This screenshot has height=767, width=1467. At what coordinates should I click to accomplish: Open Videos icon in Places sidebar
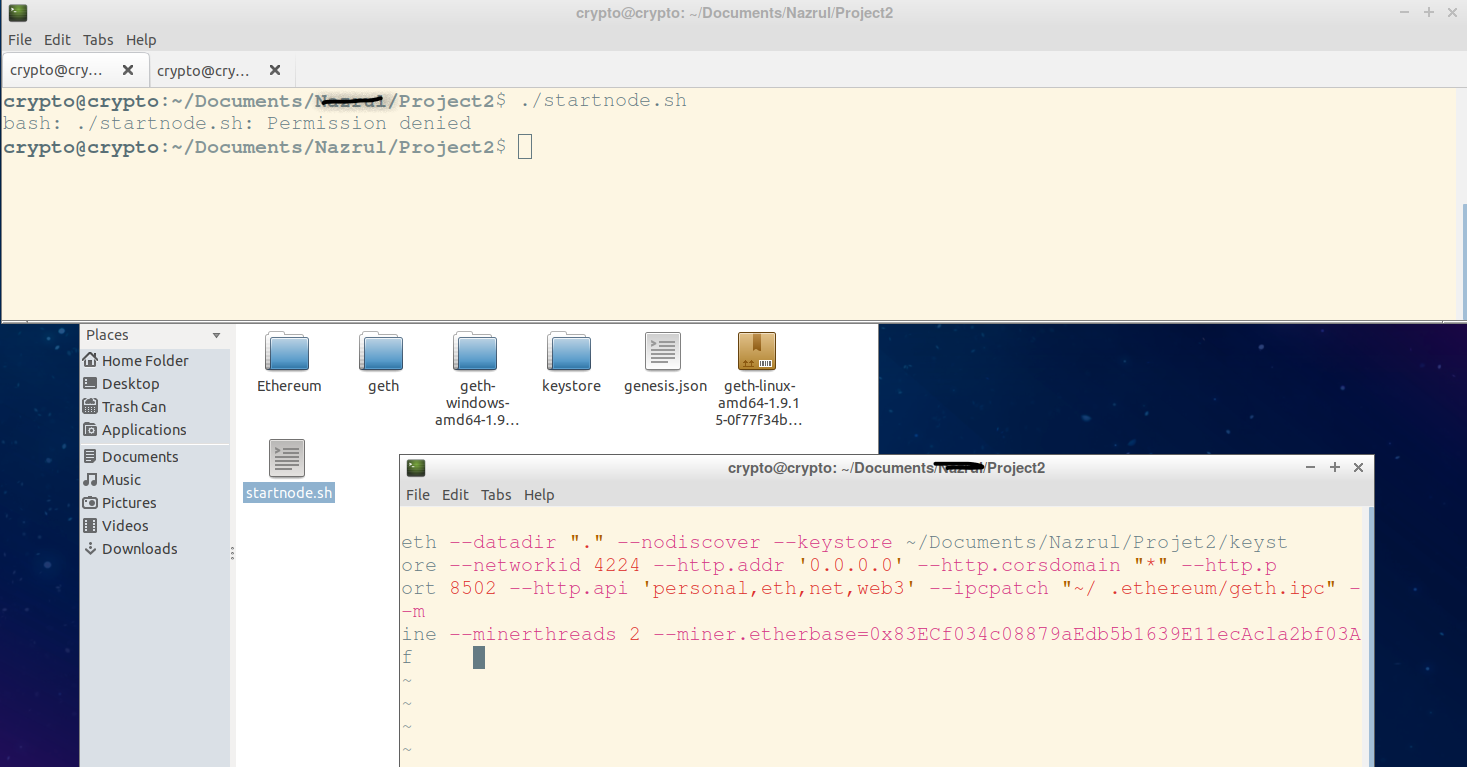tap(91, 526)
